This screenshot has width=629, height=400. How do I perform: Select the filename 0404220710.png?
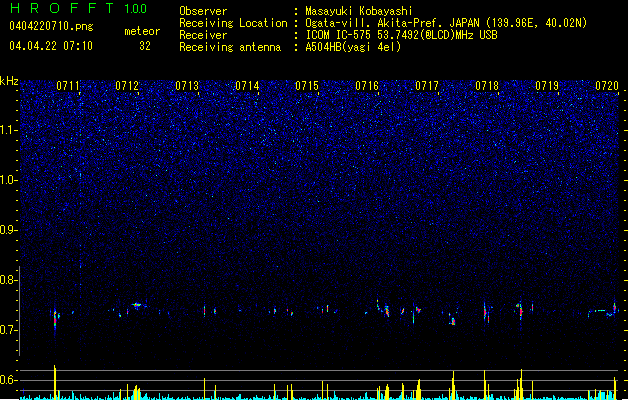coord(51,26)
